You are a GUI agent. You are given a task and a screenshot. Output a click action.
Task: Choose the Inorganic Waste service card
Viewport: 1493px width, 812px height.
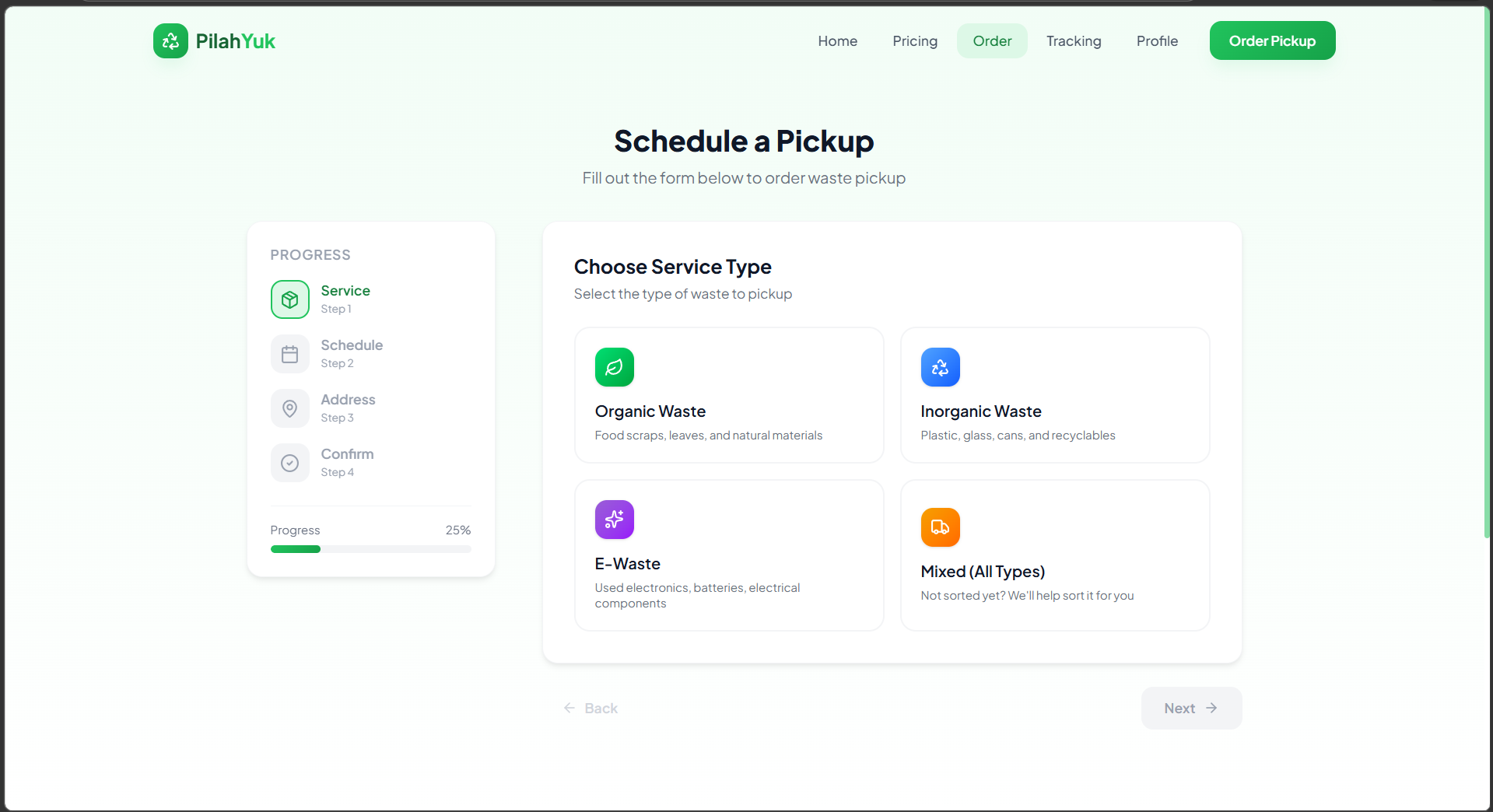click(x=1055, y=395)
